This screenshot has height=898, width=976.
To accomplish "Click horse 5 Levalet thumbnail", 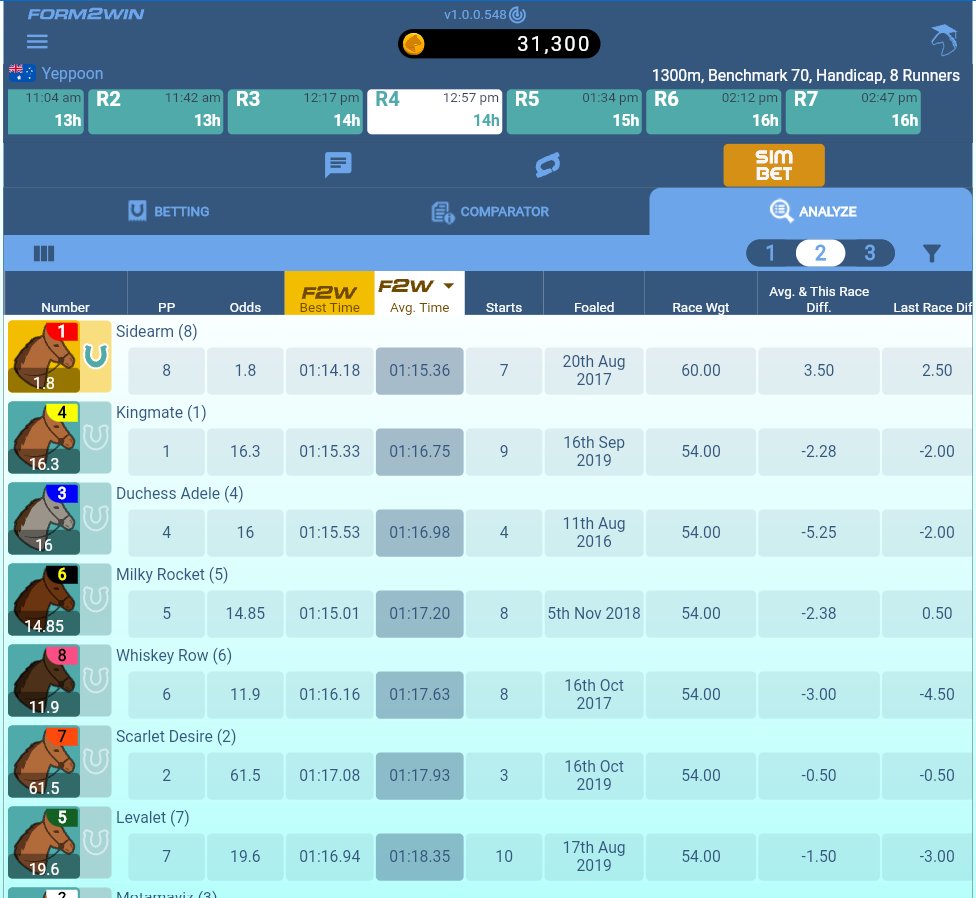I will (x=44, y=842).
